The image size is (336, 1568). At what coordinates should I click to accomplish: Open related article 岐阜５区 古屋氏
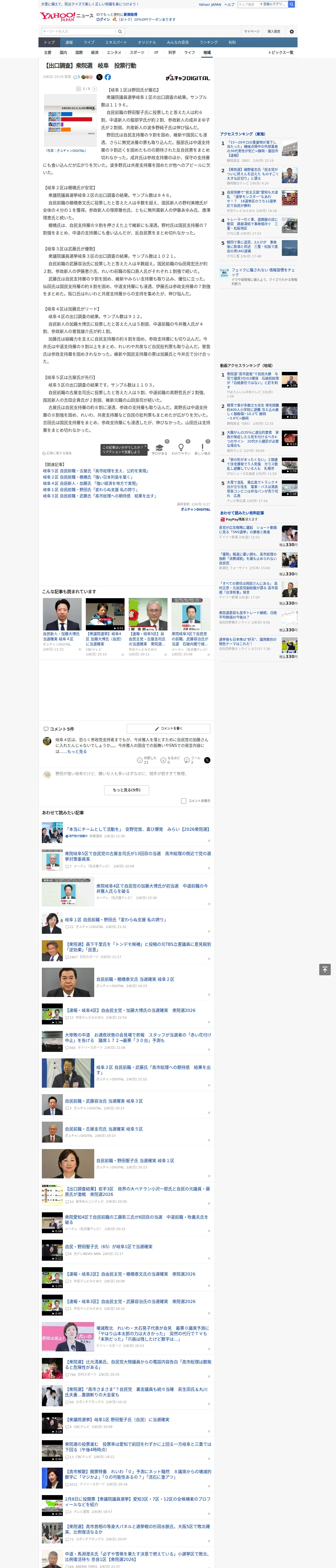click(x=96, y=471)
